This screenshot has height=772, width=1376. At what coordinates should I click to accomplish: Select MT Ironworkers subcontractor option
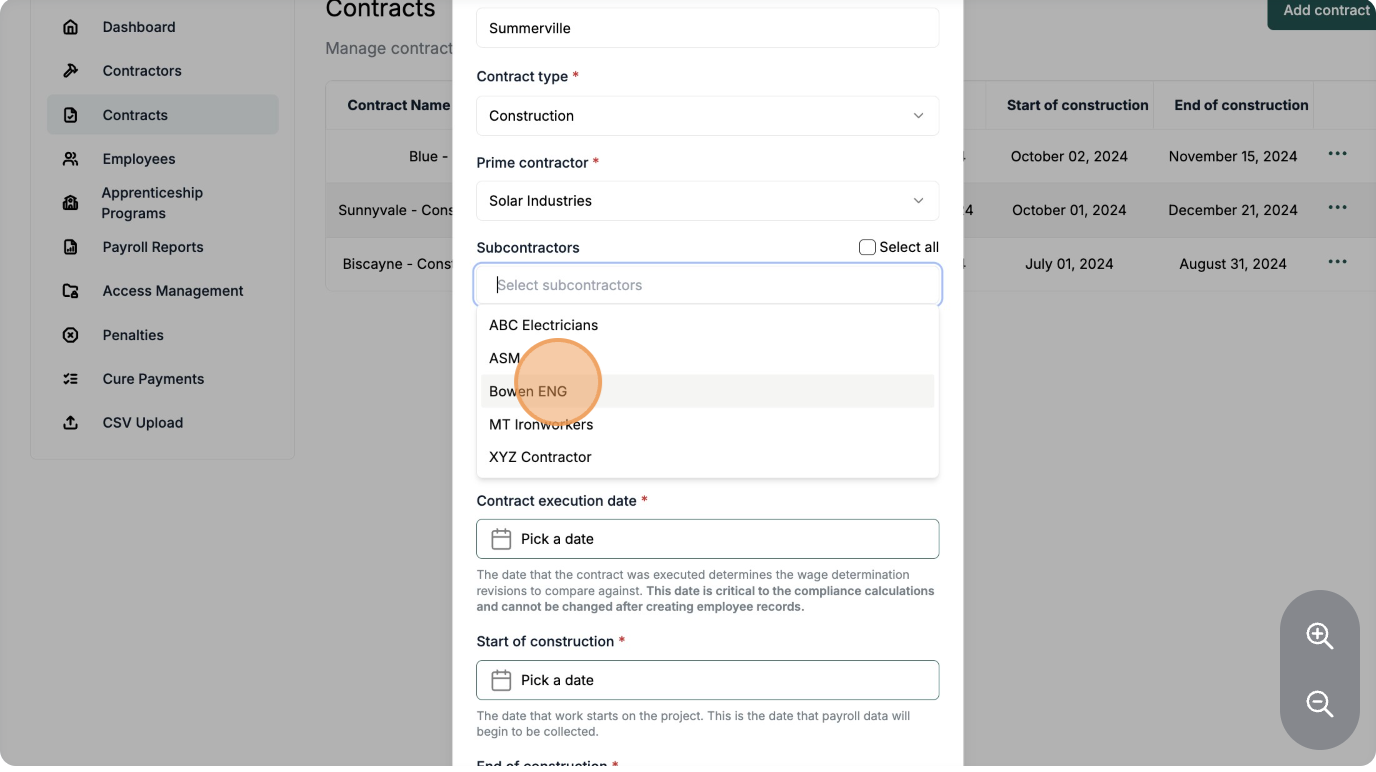click(541, 424)
